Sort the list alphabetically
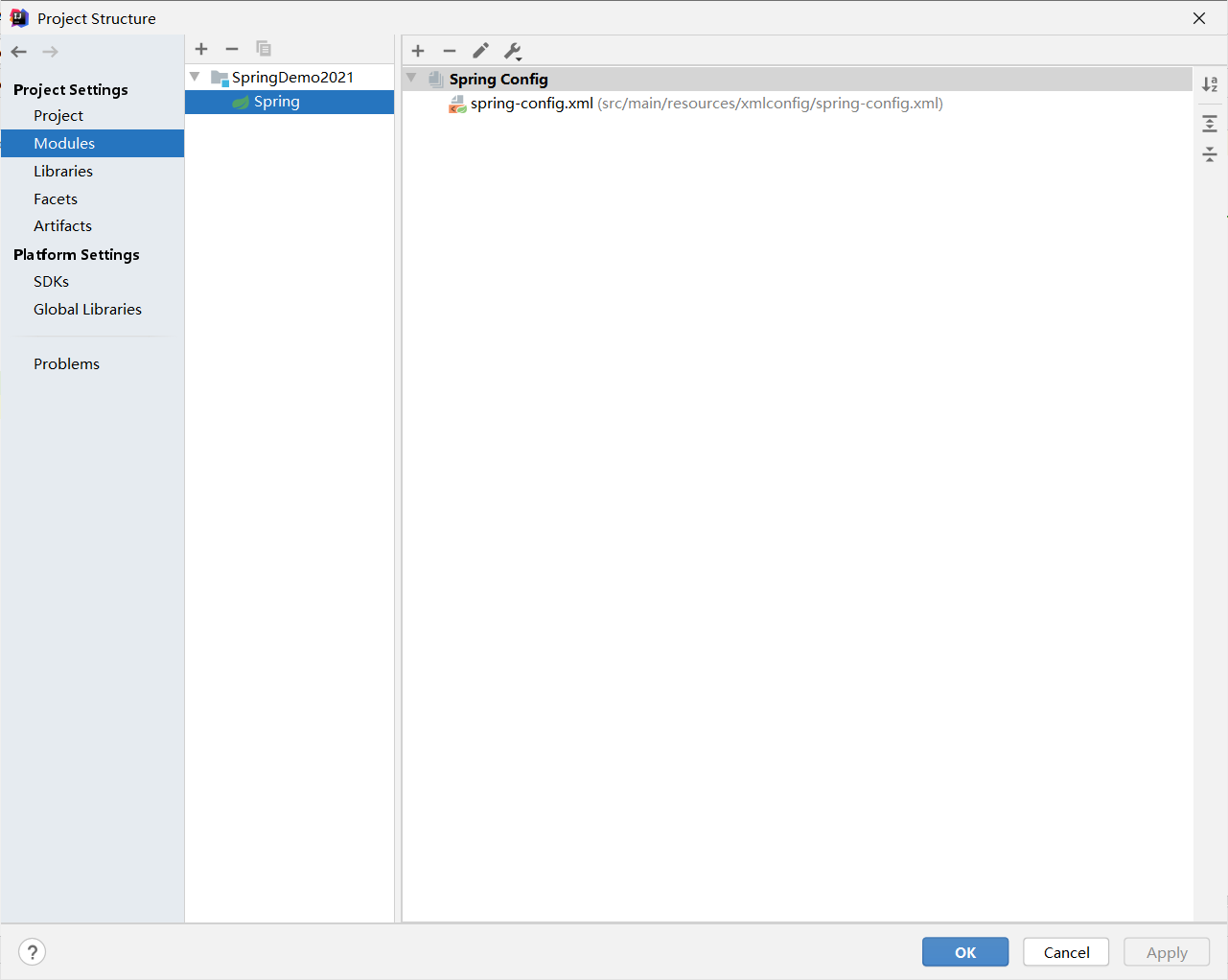 (1210, 84)
